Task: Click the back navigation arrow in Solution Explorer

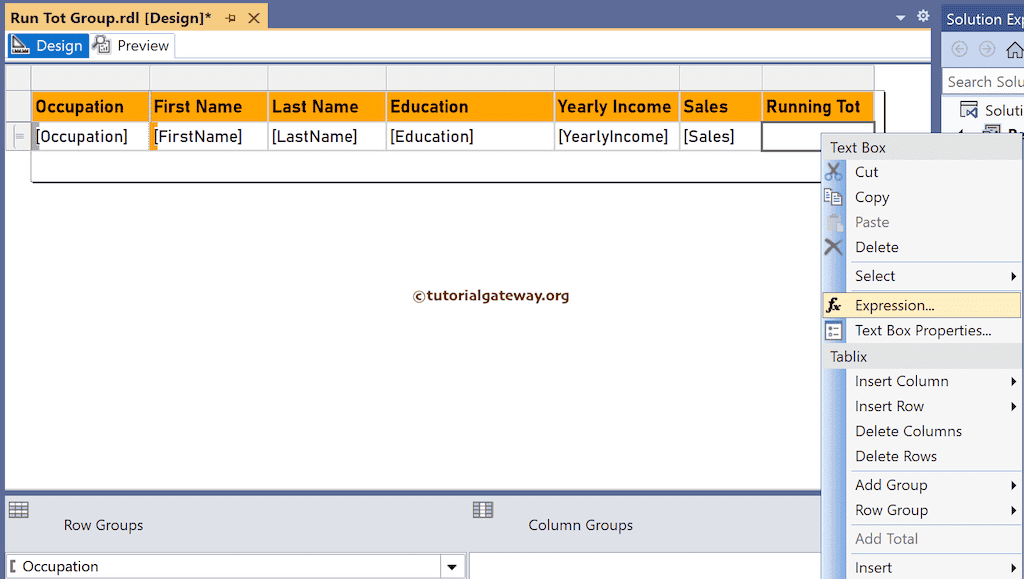Action: coord(959,48)
